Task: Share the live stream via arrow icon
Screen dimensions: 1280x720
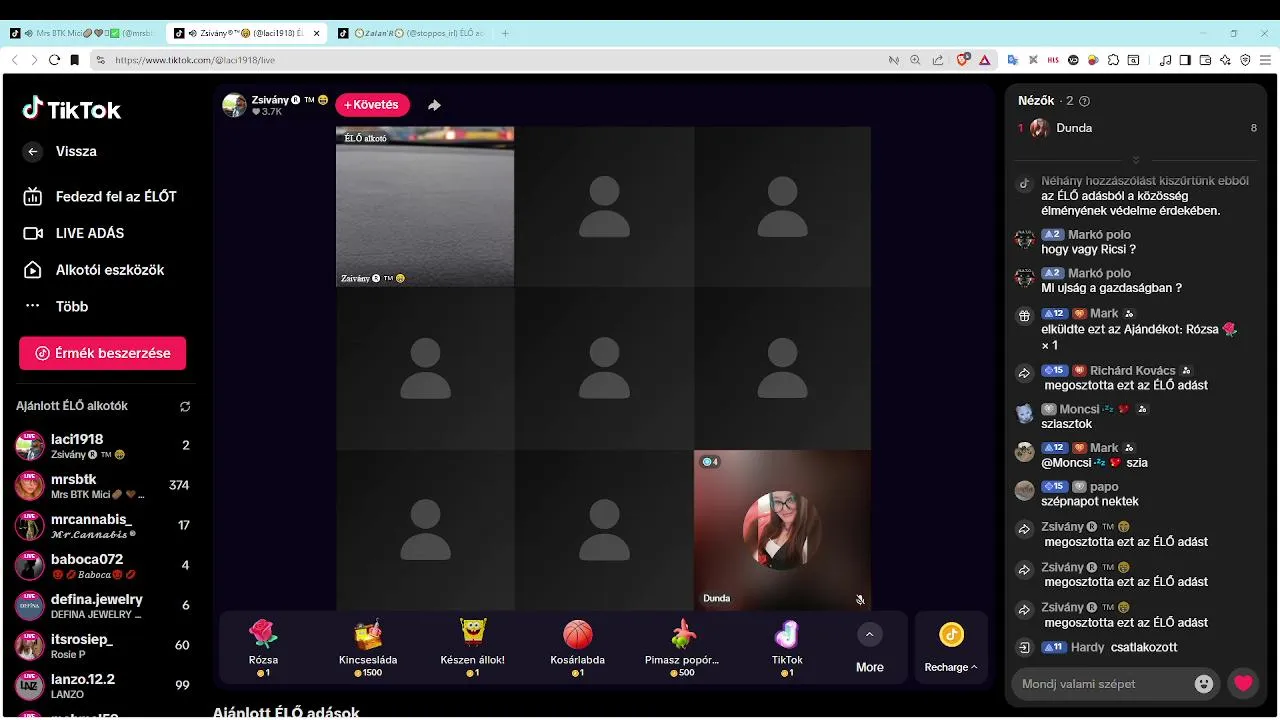Action: point(434,105)
